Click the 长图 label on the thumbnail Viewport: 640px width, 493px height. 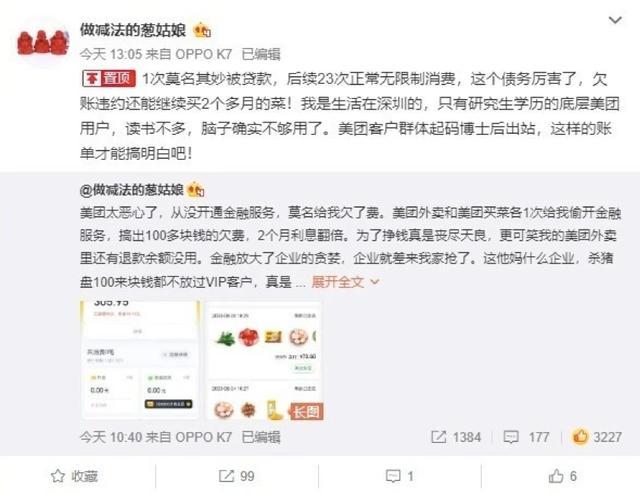point(306,411)
